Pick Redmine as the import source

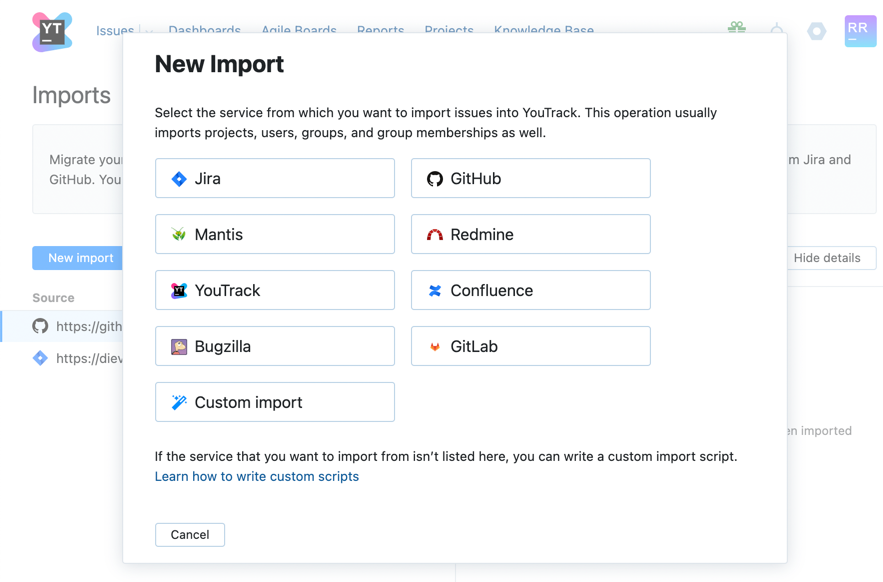point(530,234)
